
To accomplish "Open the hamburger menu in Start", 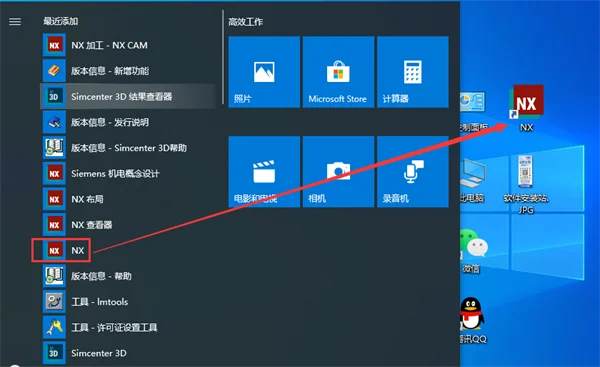I will [15, 22].
